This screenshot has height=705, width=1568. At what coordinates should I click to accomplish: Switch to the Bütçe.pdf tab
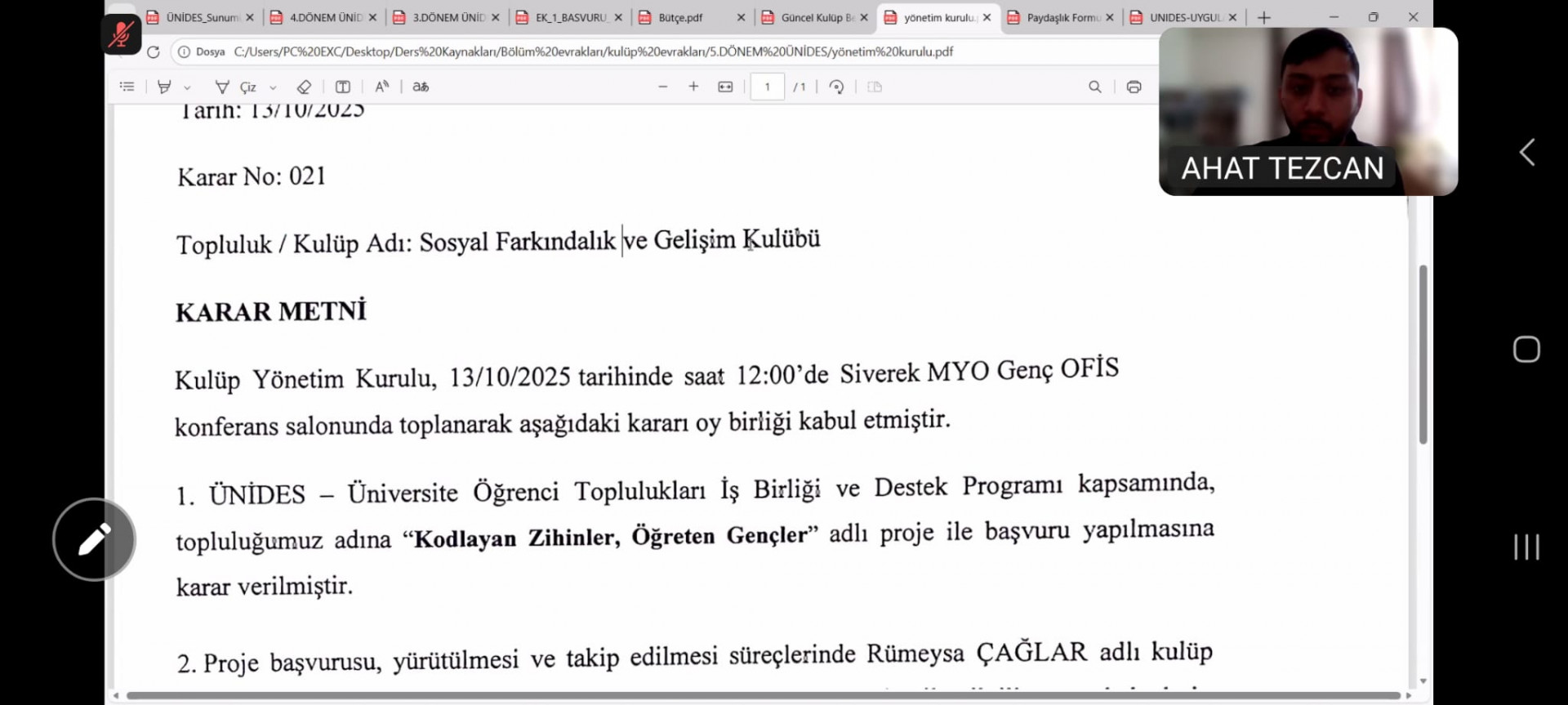tap(680, 17)
